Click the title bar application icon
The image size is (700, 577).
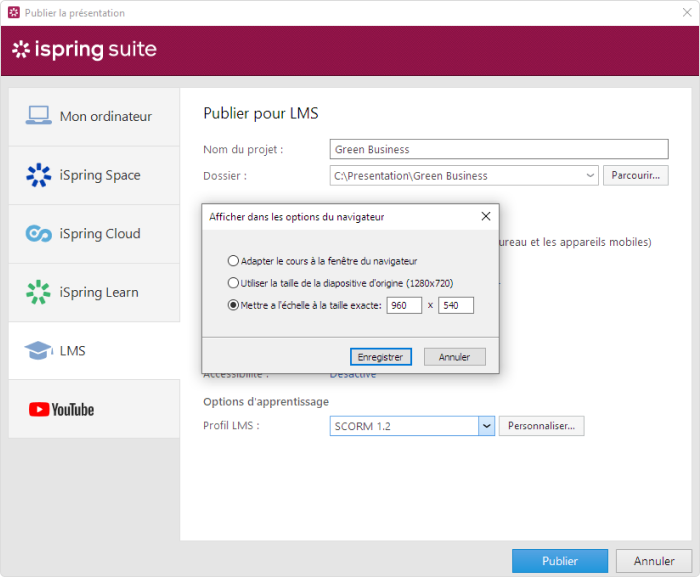[14, 13]
